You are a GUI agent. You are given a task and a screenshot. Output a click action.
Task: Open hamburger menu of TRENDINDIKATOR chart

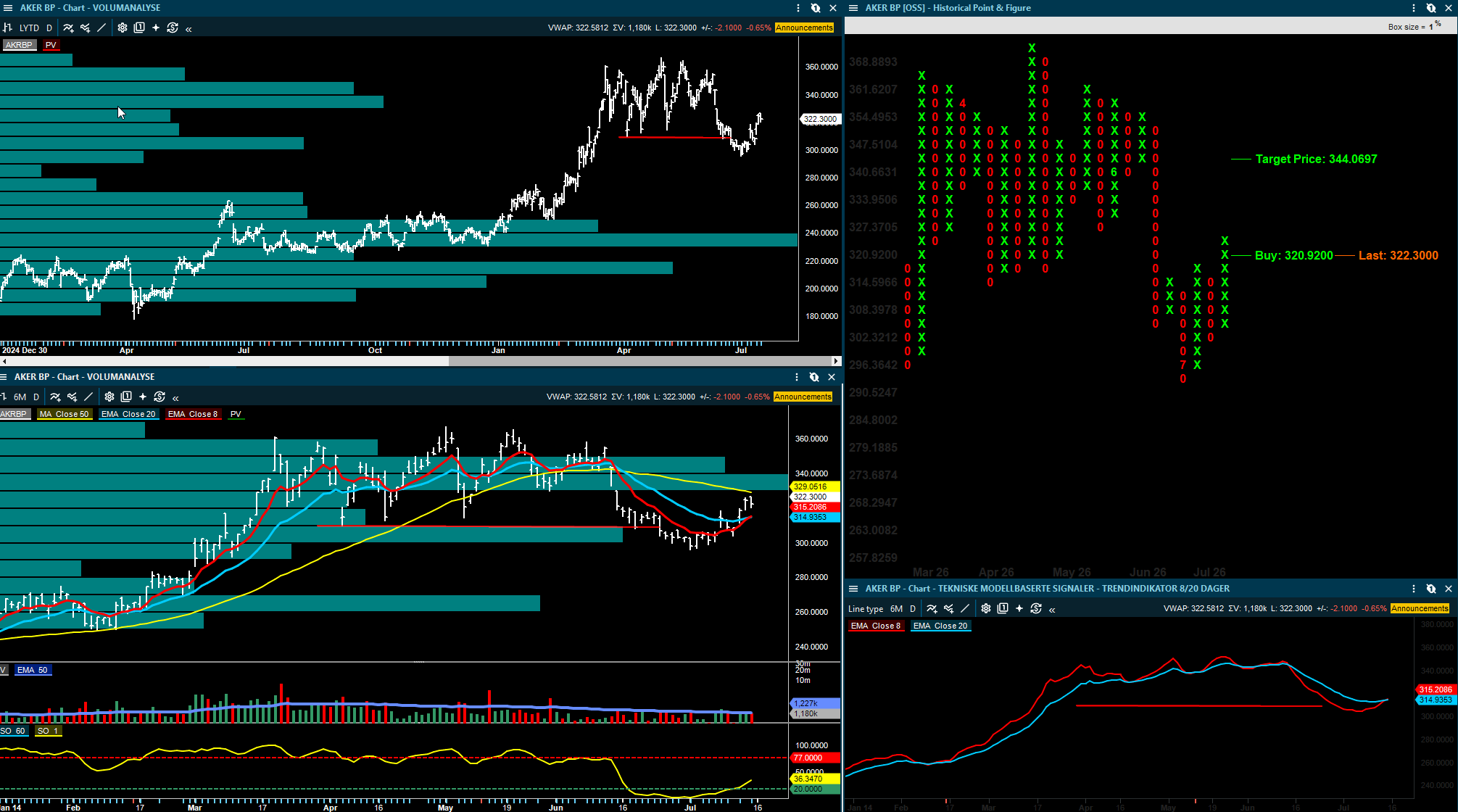point(853,589)
